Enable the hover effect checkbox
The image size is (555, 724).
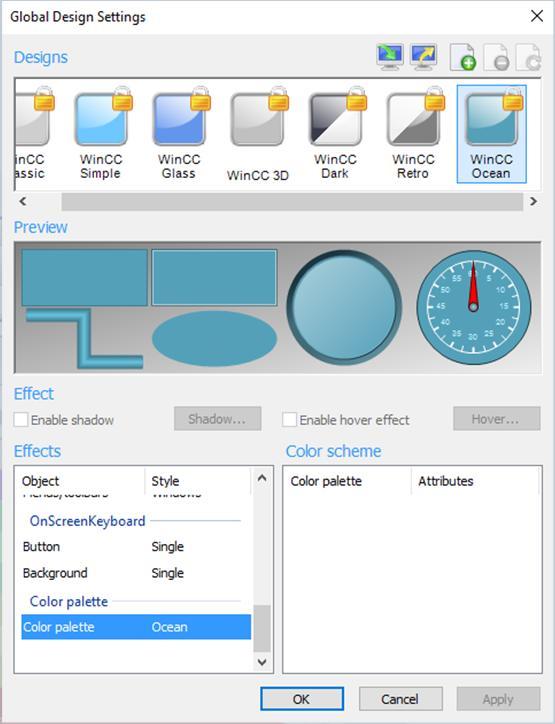point(290,420)
